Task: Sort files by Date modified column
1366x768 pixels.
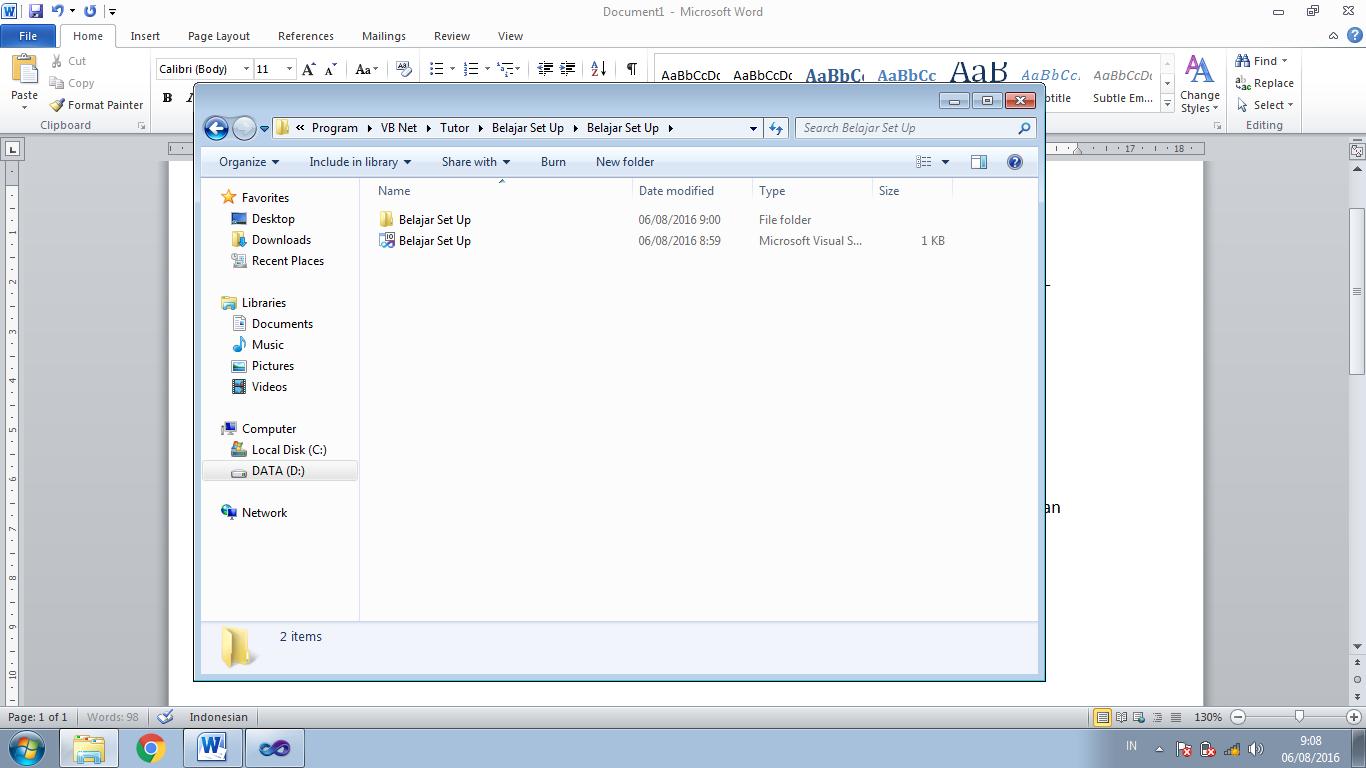Action: 692,191
